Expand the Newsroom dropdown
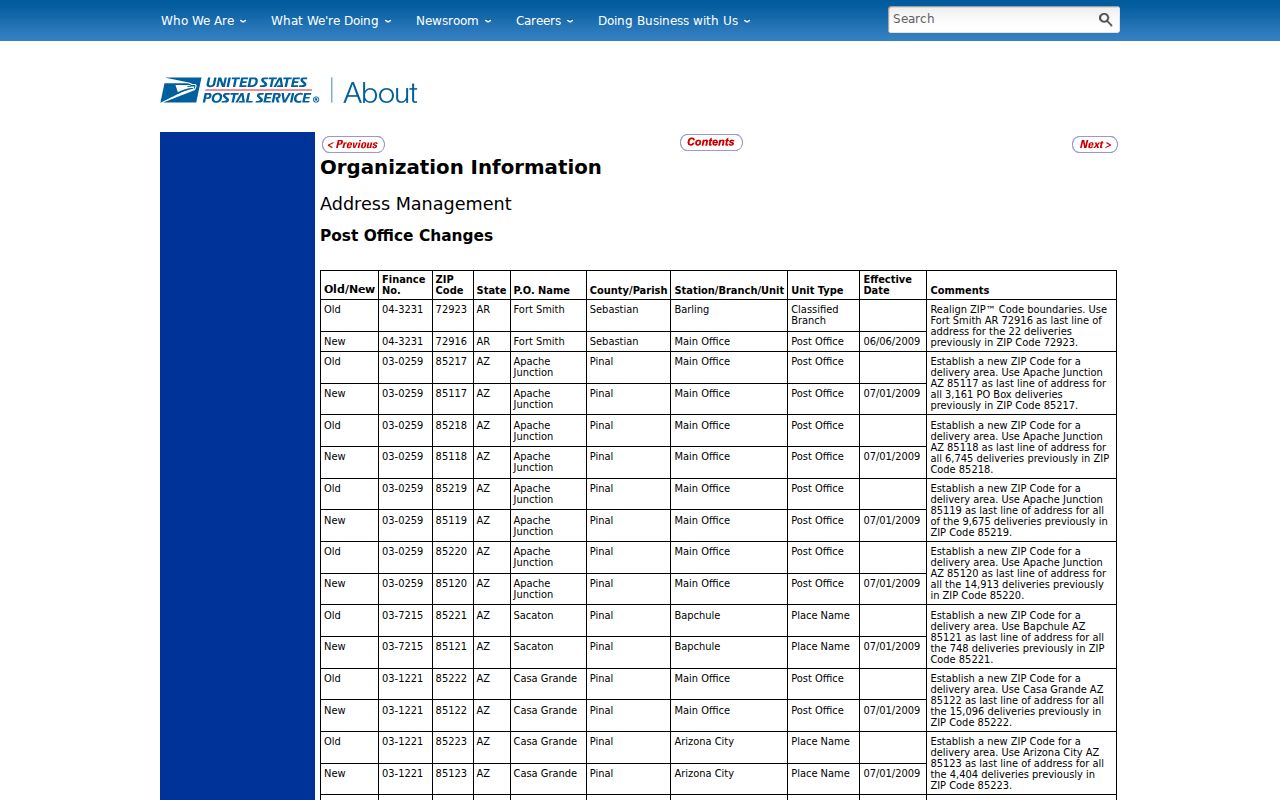The width and height of the screenshot is (1280, 800). point(454,20)
